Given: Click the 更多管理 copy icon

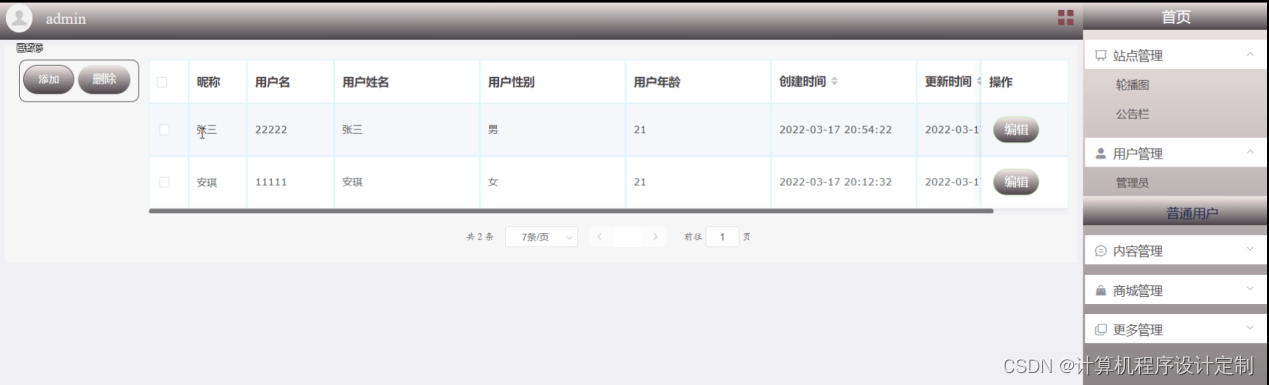Looking at the screenshot, I should [1101, 330].
